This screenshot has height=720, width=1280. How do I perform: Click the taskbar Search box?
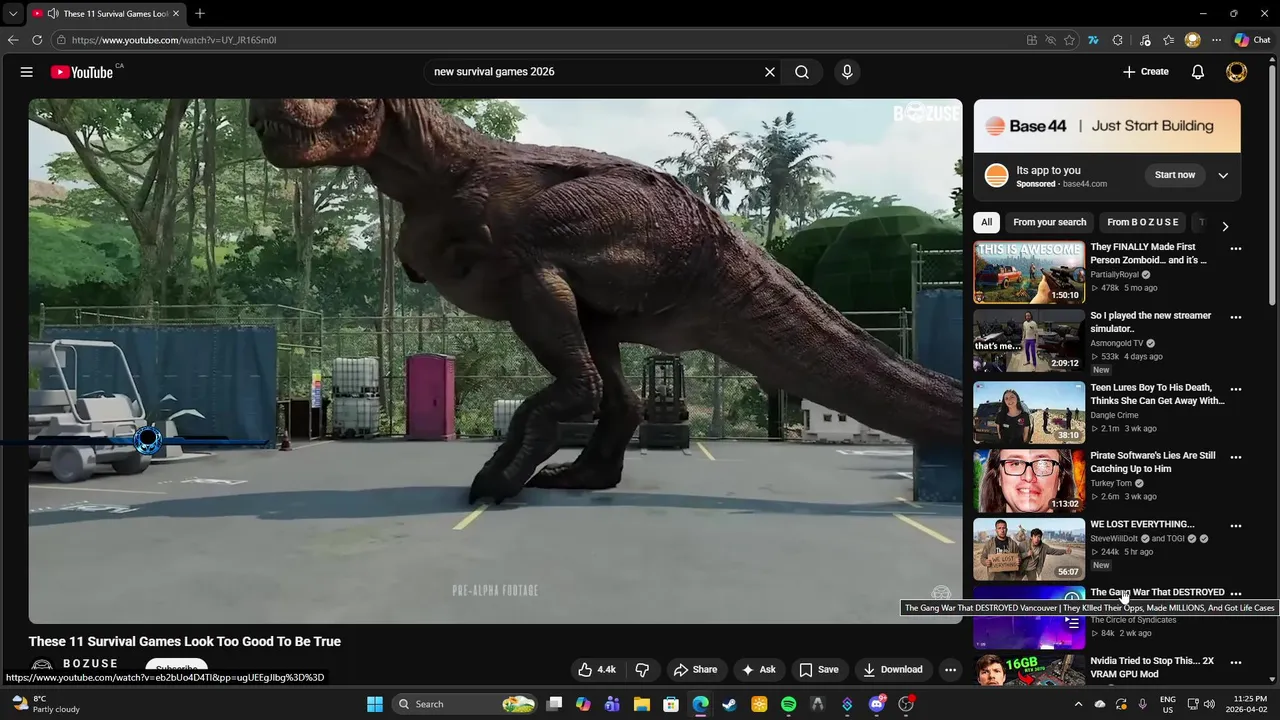click(x=464, y=704)
